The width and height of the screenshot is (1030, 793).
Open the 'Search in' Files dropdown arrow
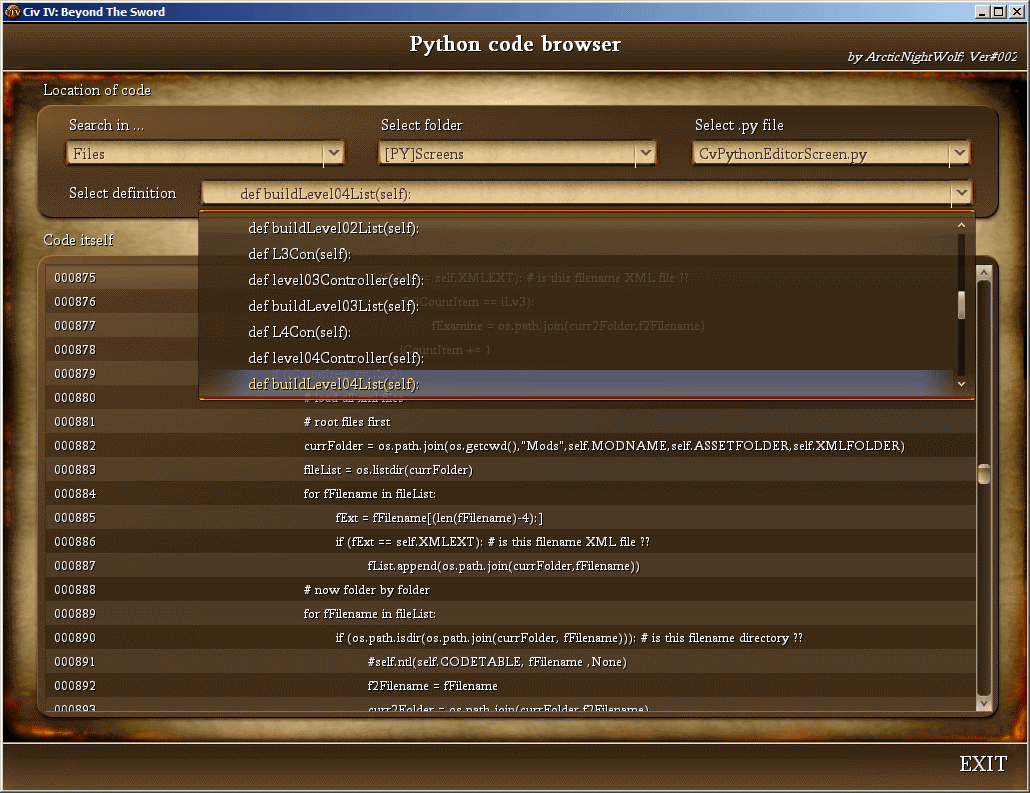[334, 154]
